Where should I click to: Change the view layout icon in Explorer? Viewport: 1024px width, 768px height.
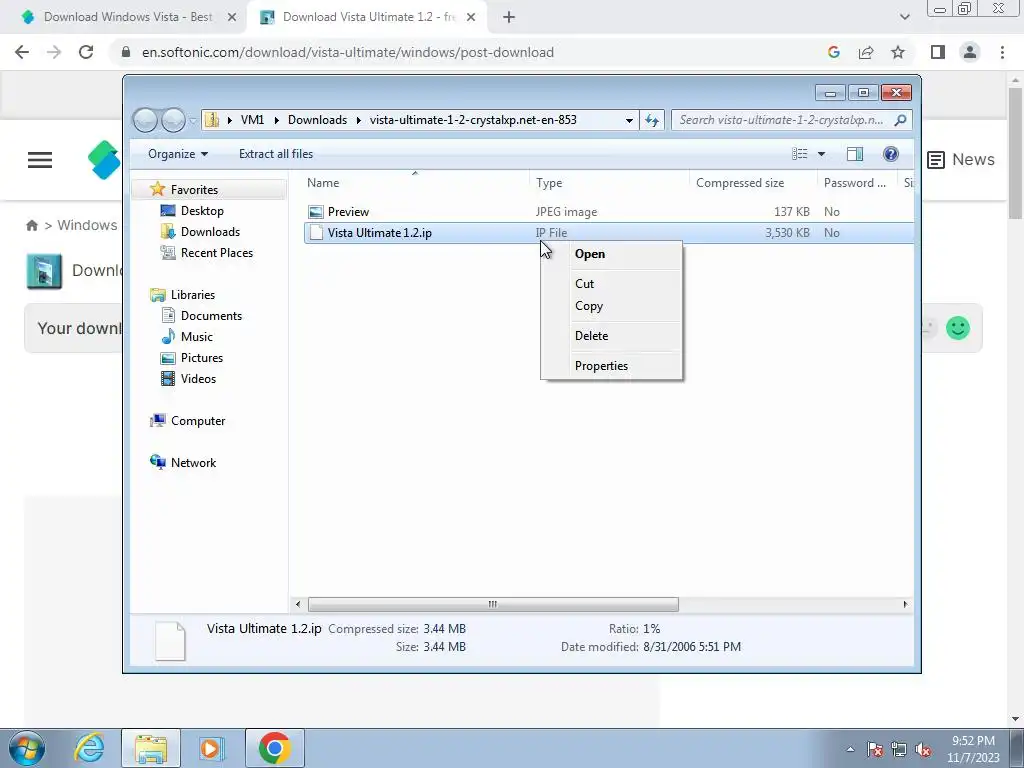pos(799,154)
